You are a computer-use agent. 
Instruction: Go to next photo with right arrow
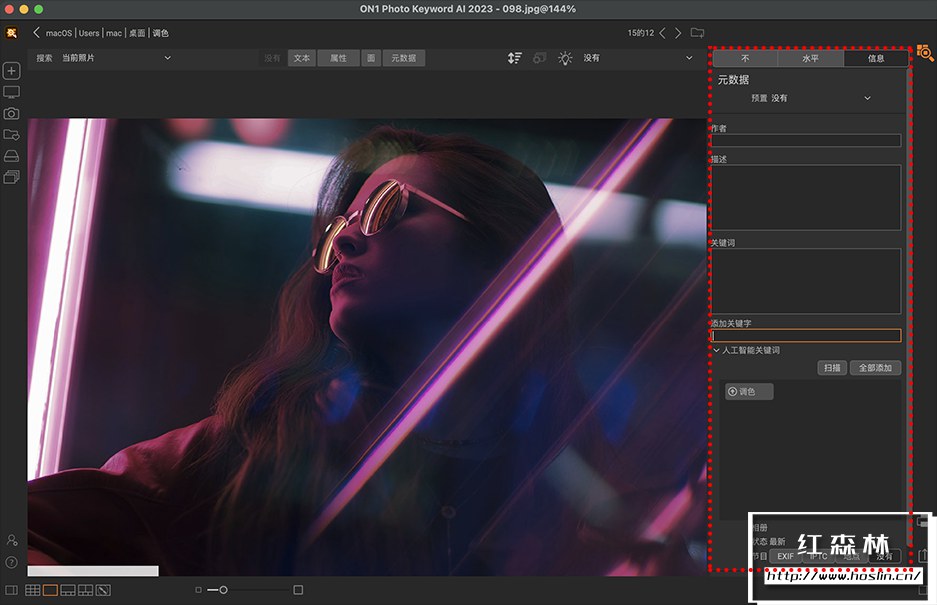click(x=678, y=33)
